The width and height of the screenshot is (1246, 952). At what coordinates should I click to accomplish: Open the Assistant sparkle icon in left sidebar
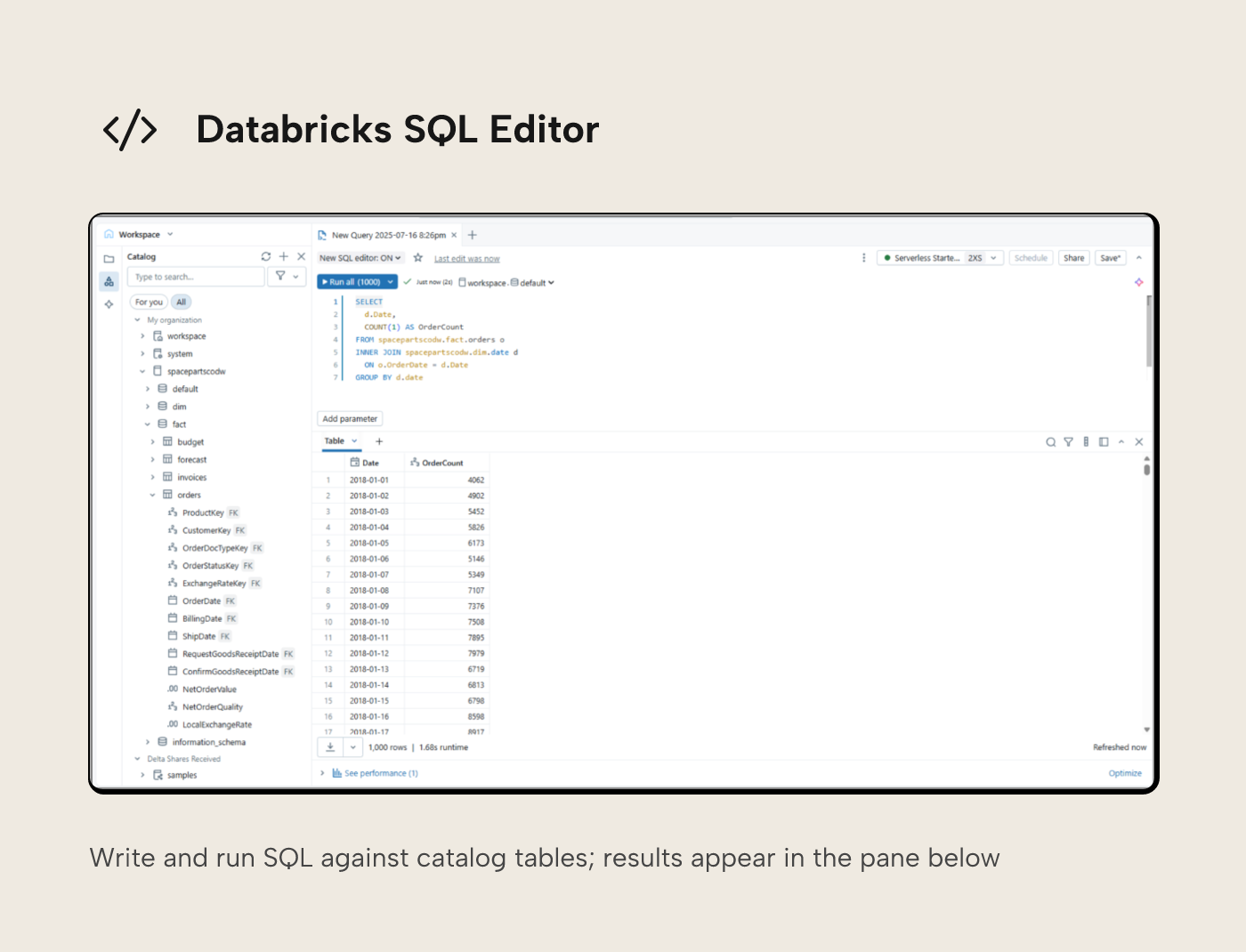click(x=109, y=304)
